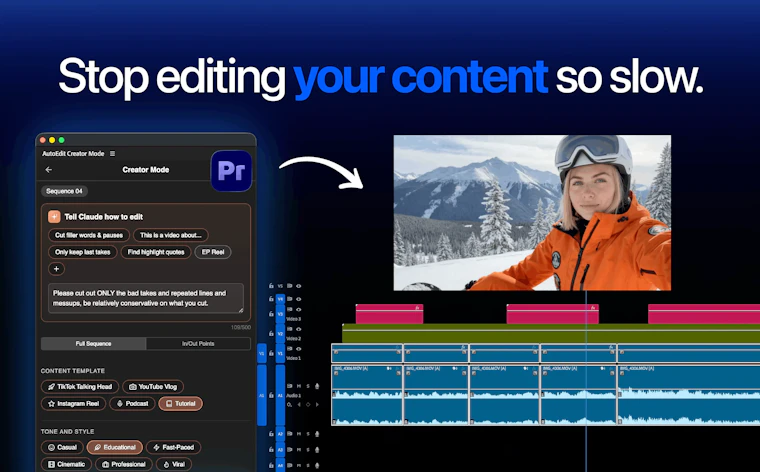
Task: Toggle the lock on track V2
Action: [271, 333]
